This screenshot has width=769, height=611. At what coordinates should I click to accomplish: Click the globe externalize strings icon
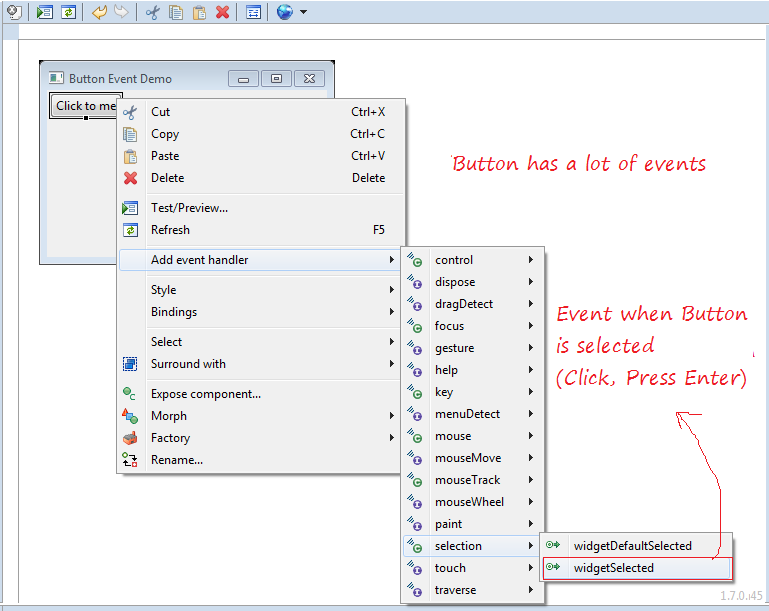[x=284, y=12]
